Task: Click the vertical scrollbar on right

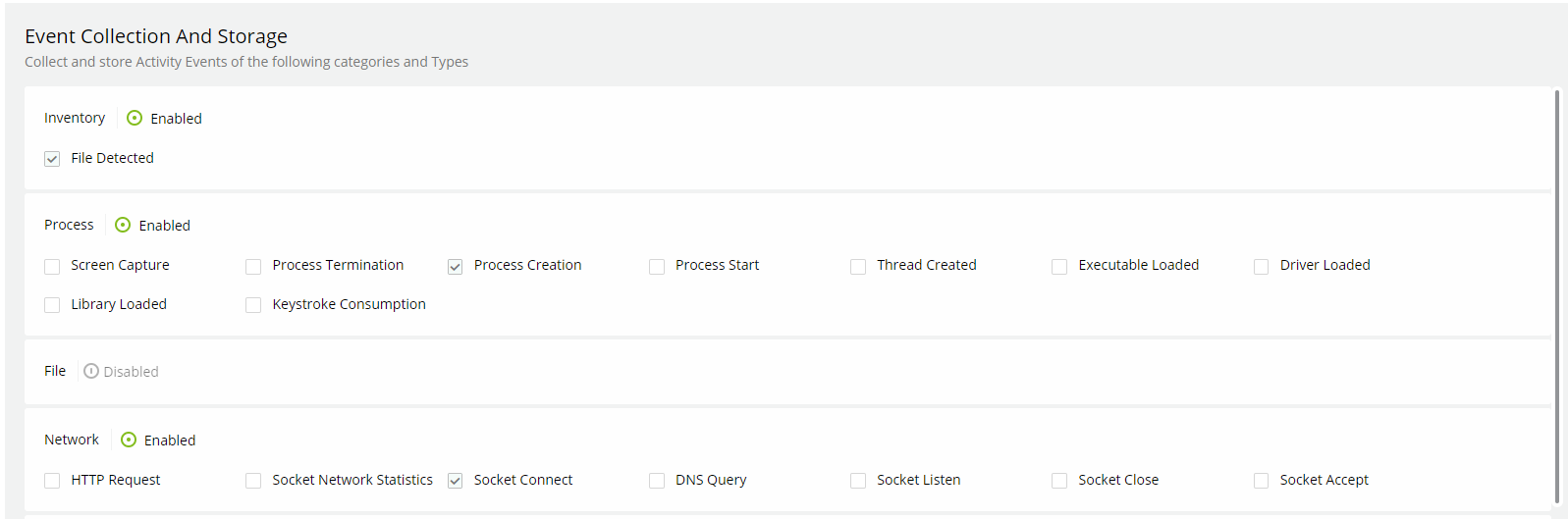Action: click(1557, 294)
